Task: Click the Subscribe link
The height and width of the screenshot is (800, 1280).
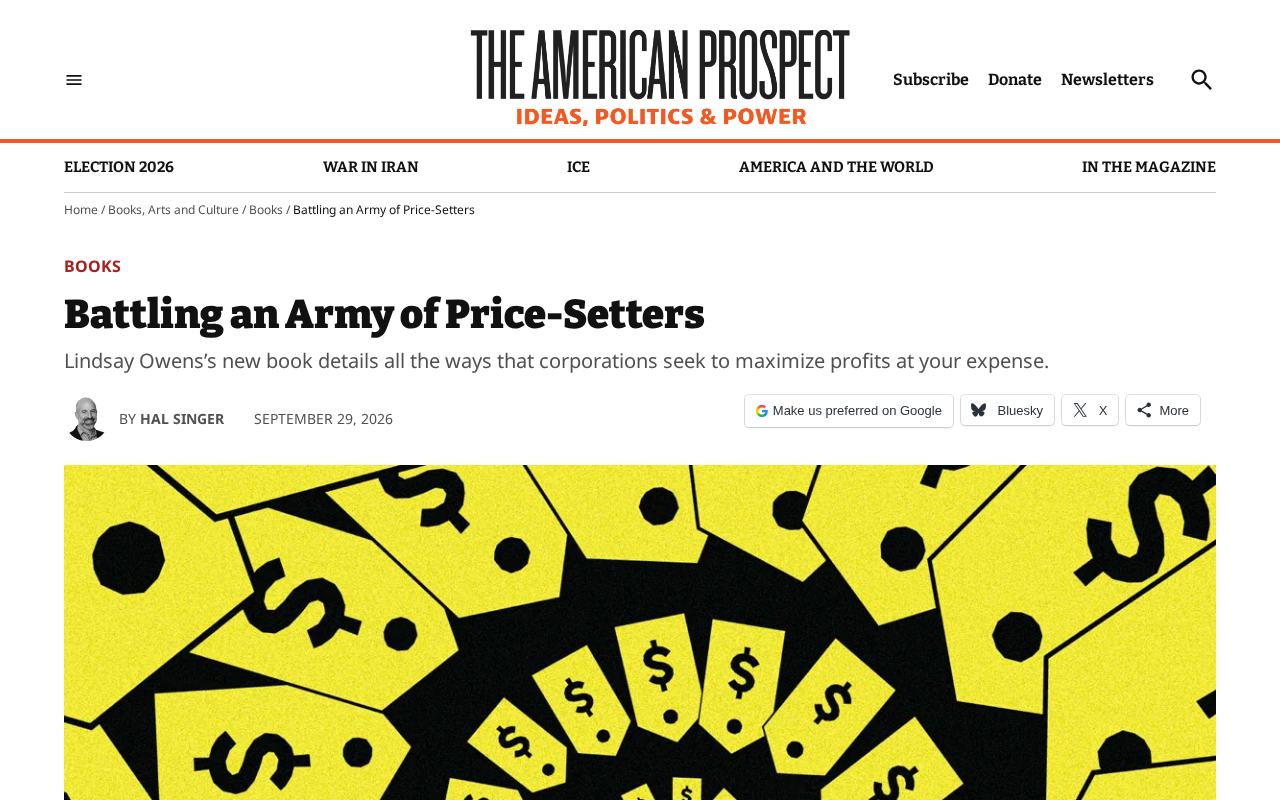Action: coord(931,80)
